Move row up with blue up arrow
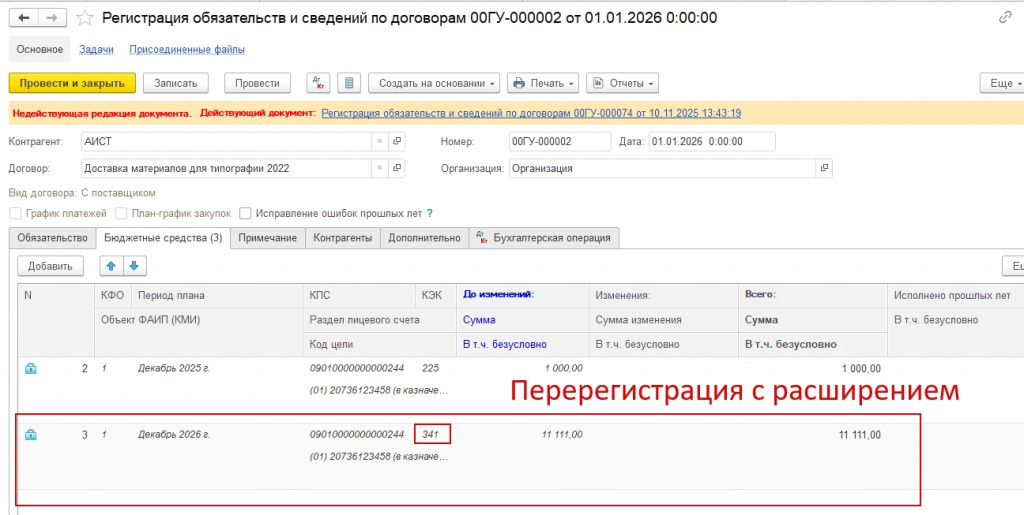The width and height of the screenshot is (1024, 515). (x=111, y=266)
